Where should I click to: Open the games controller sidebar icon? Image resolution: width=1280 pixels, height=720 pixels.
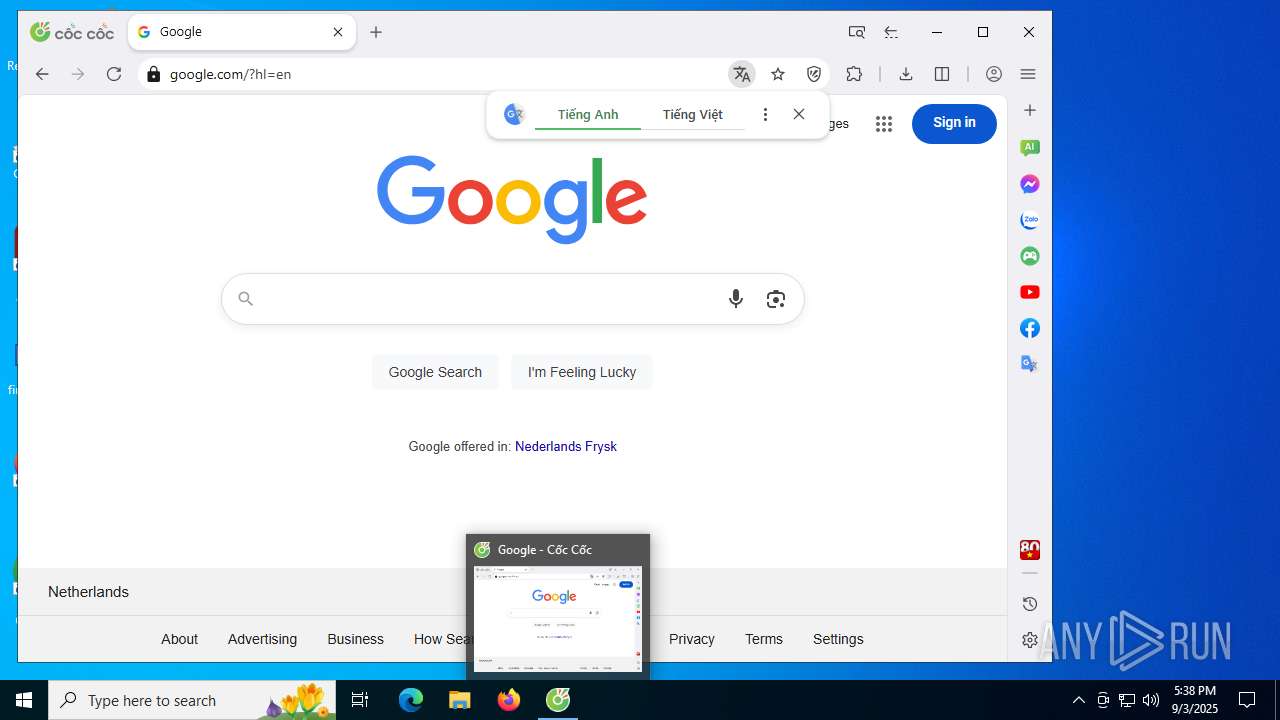pyautogui.click(x=1030, y=256)
